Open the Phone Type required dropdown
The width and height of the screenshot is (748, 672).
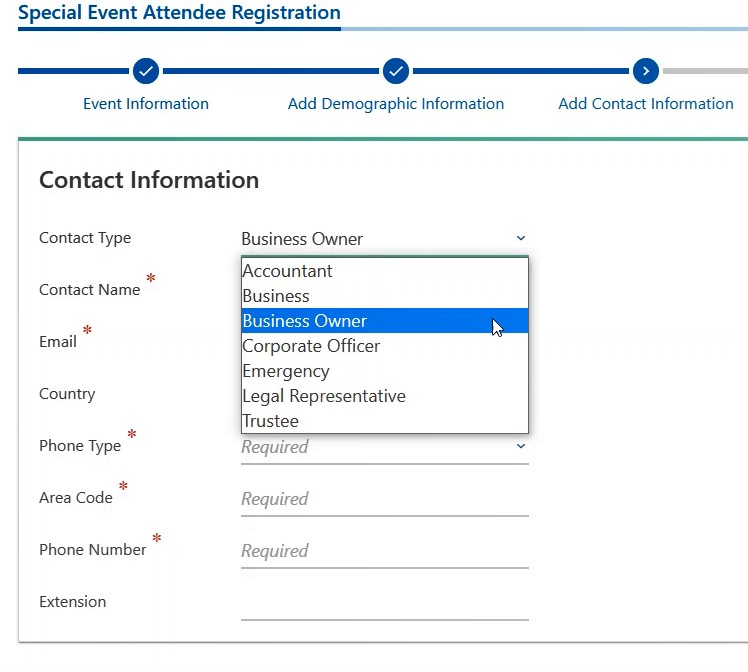coord(384,447)
